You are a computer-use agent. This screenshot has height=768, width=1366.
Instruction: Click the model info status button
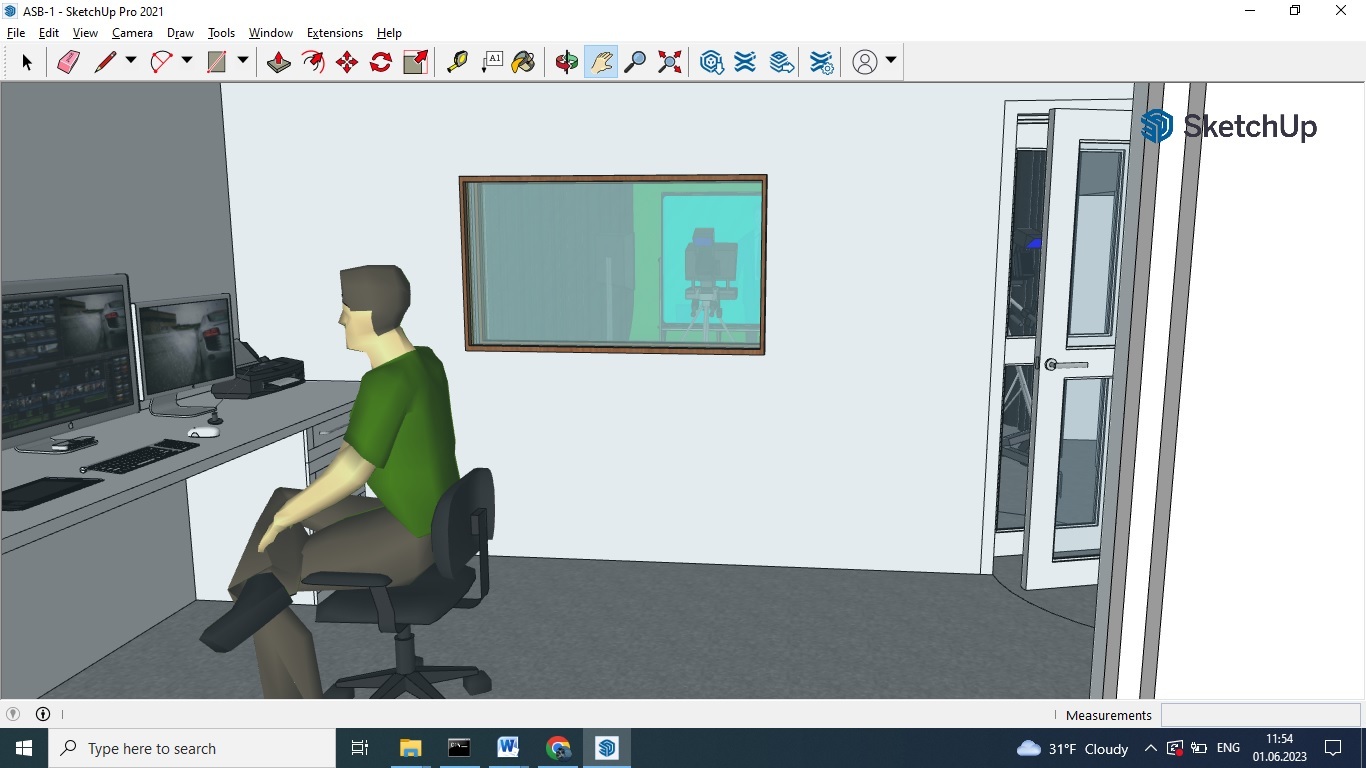click(x=43, y=714)
